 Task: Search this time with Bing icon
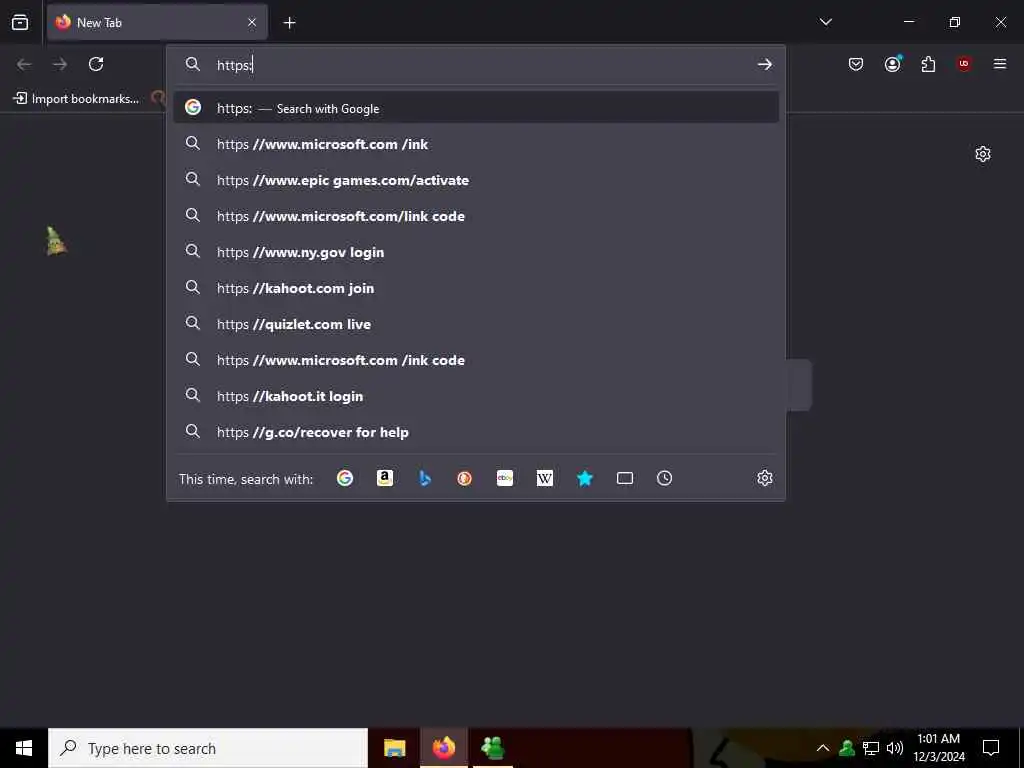coord(424,478)
